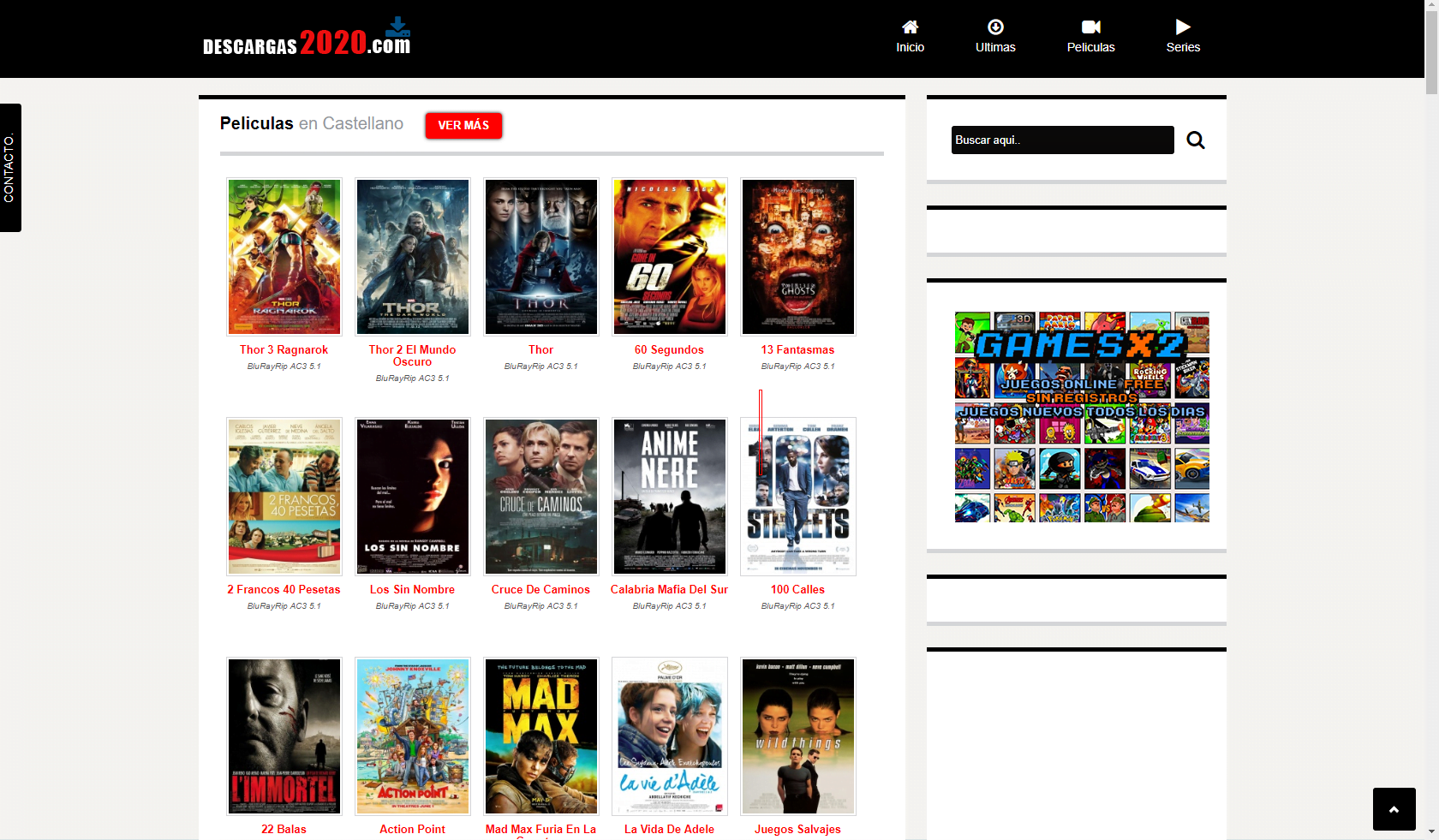Open the 13 Fantasmas poster thumbnail

point(797,257)
